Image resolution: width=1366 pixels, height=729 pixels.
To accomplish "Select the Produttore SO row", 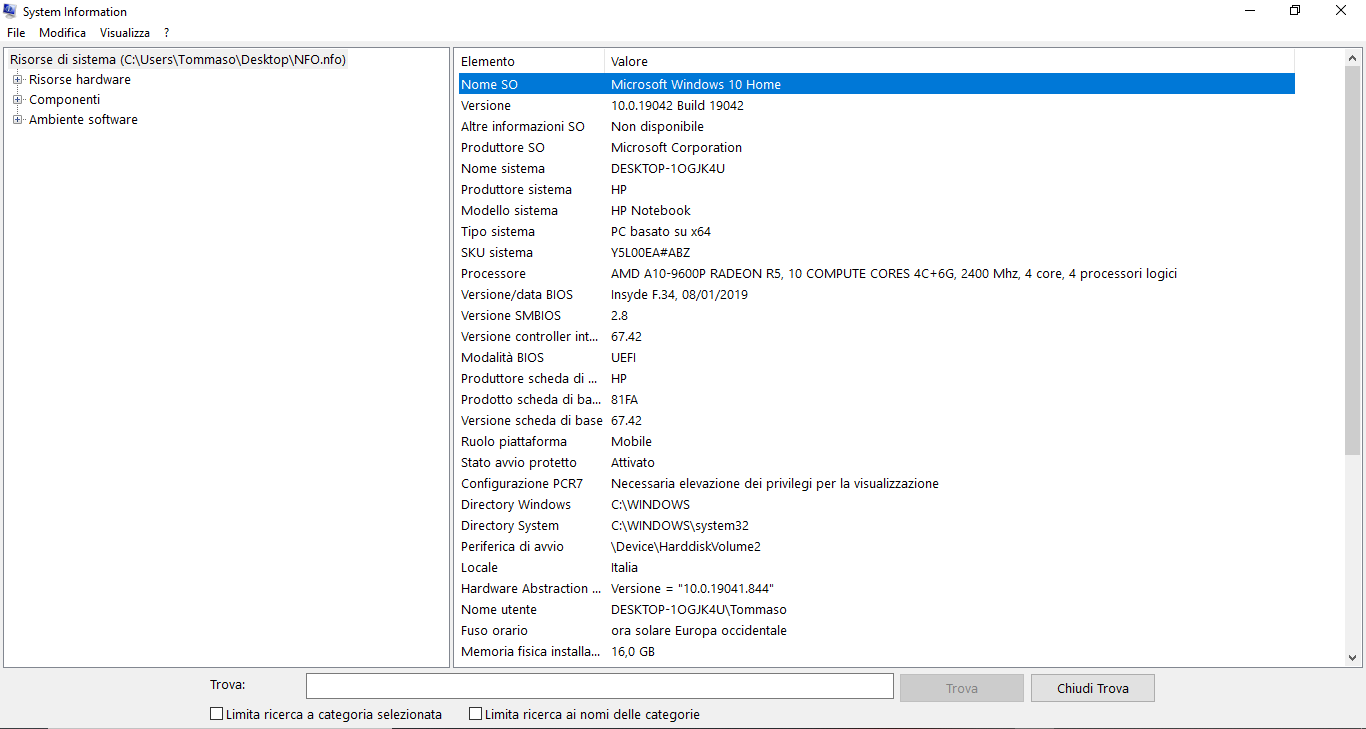I will click(x=877, y=147).
